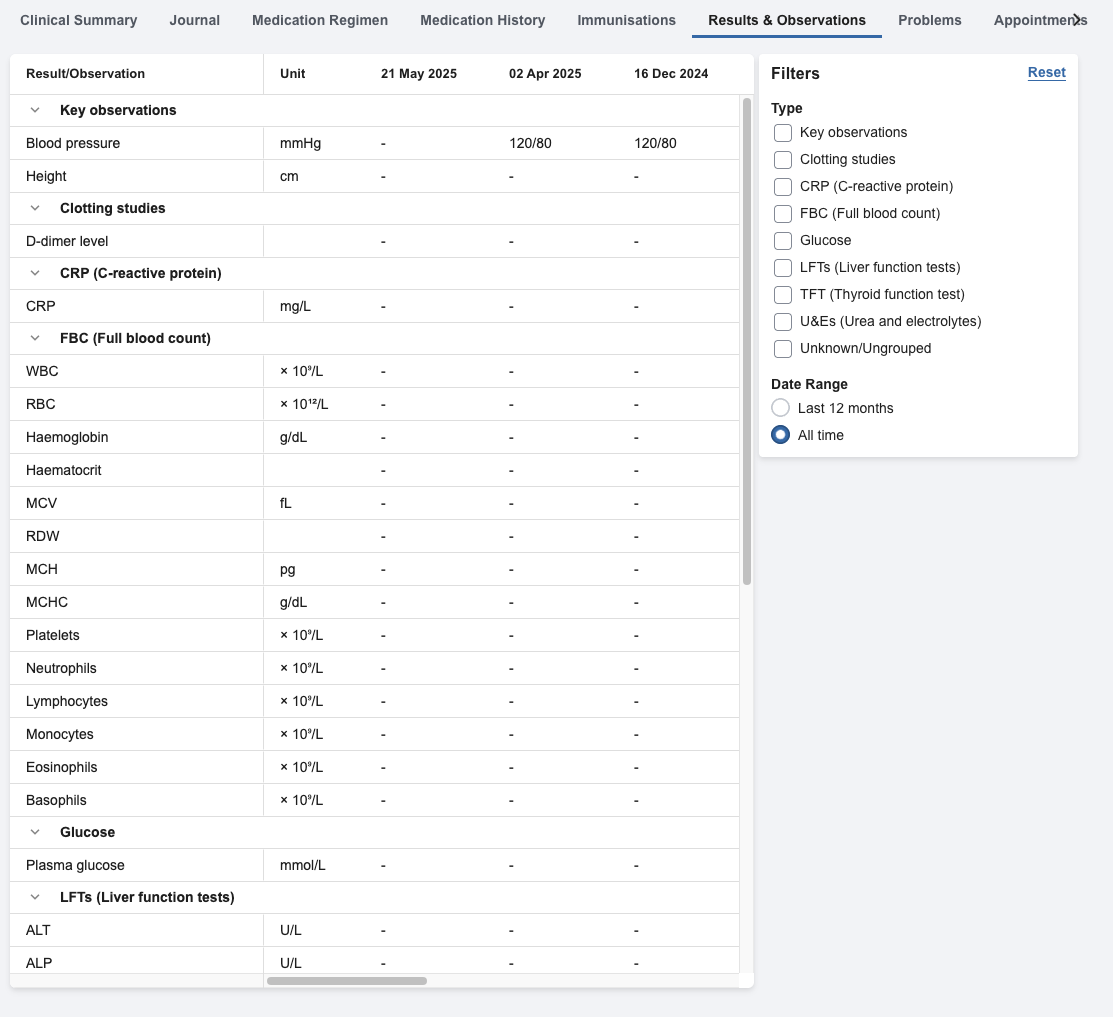Go to the Immunisations tab
The width and height of the screenshot is (1113, 1017).
(x=626, y=20)
